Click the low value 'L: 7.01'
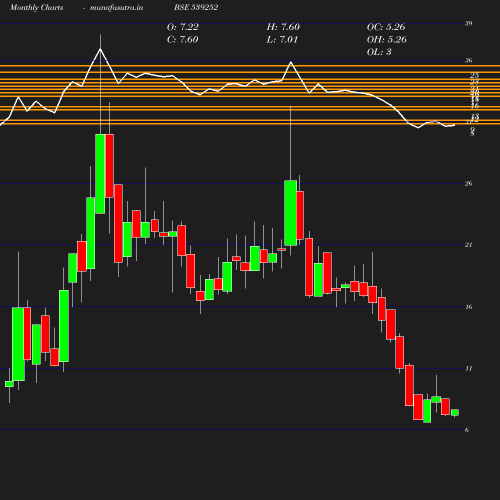Screen dimensions: 500x500 coord(282,40)
